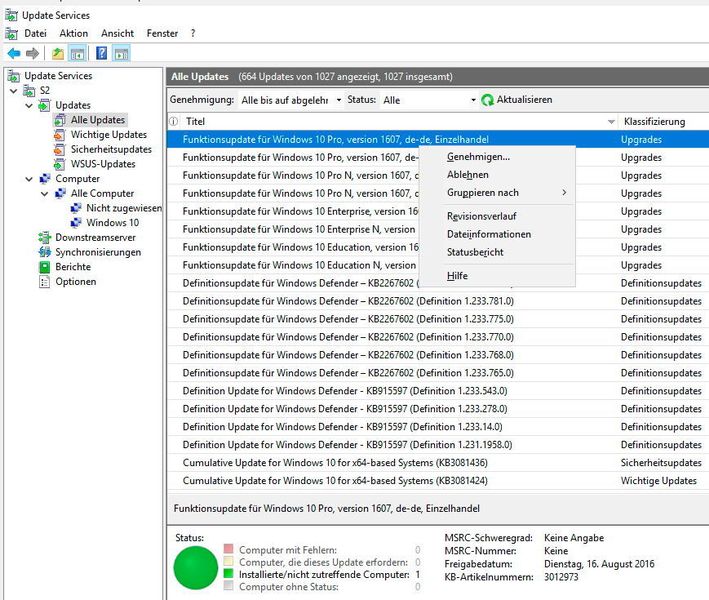Toggle the show/hide console tree toolbar icon
This screenshot has width=709, height=600.
77,54
